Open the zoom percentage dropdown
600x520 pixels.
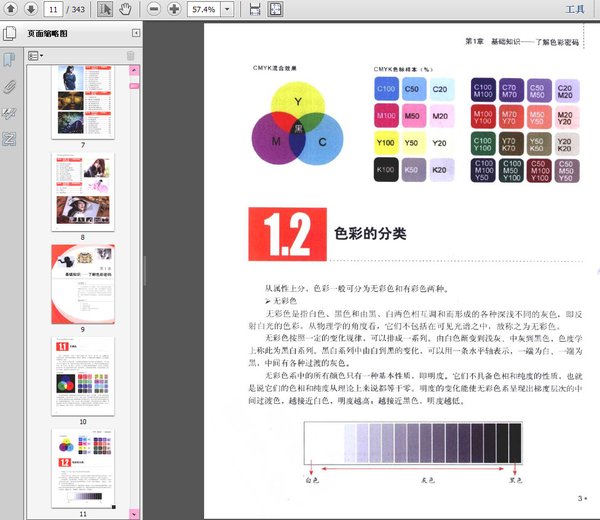pyautogui.click(x=228, y=9)
